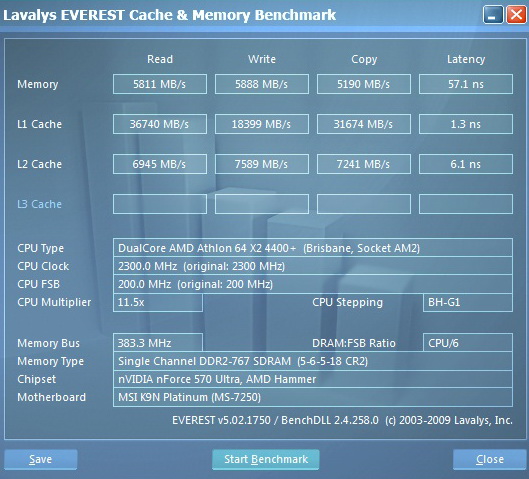Click the CPU Multiplier 11.5x box
Image resolution: width=529 pixels, height=479 pixels.
click(158, 302)
